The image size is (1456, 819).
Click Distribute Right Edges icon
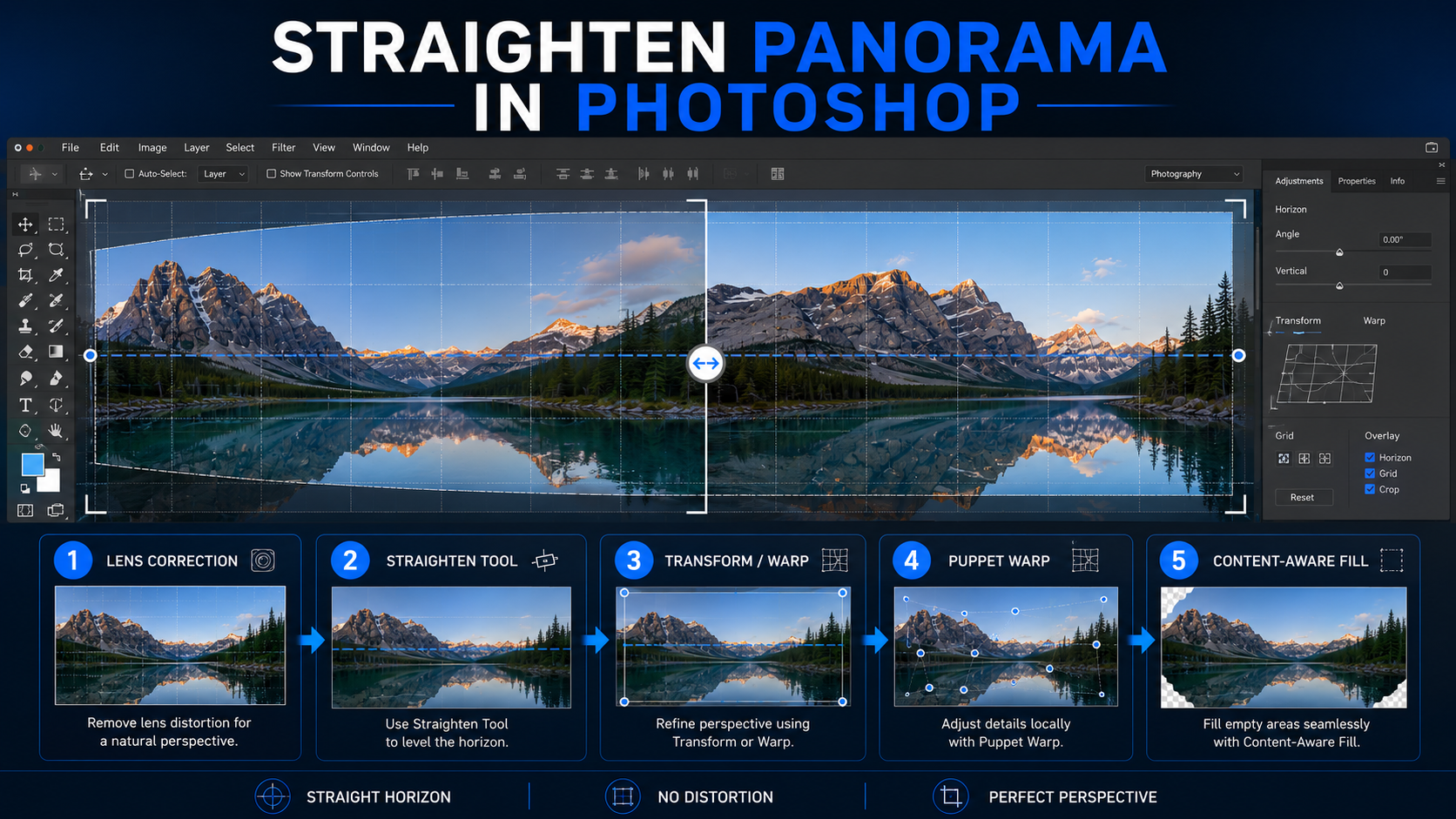coord(692,174)
